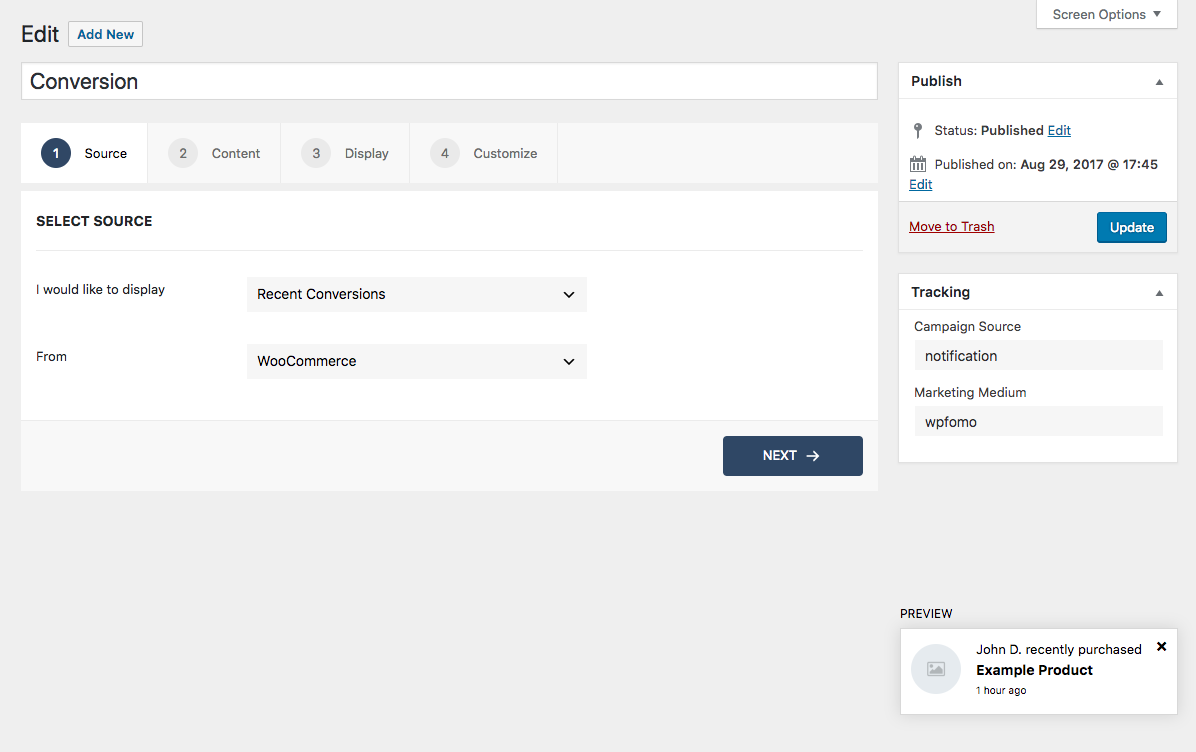The image size is (1196, 752).
Task: Open the WooCommerce source dropdown
Action: point(416,361)
